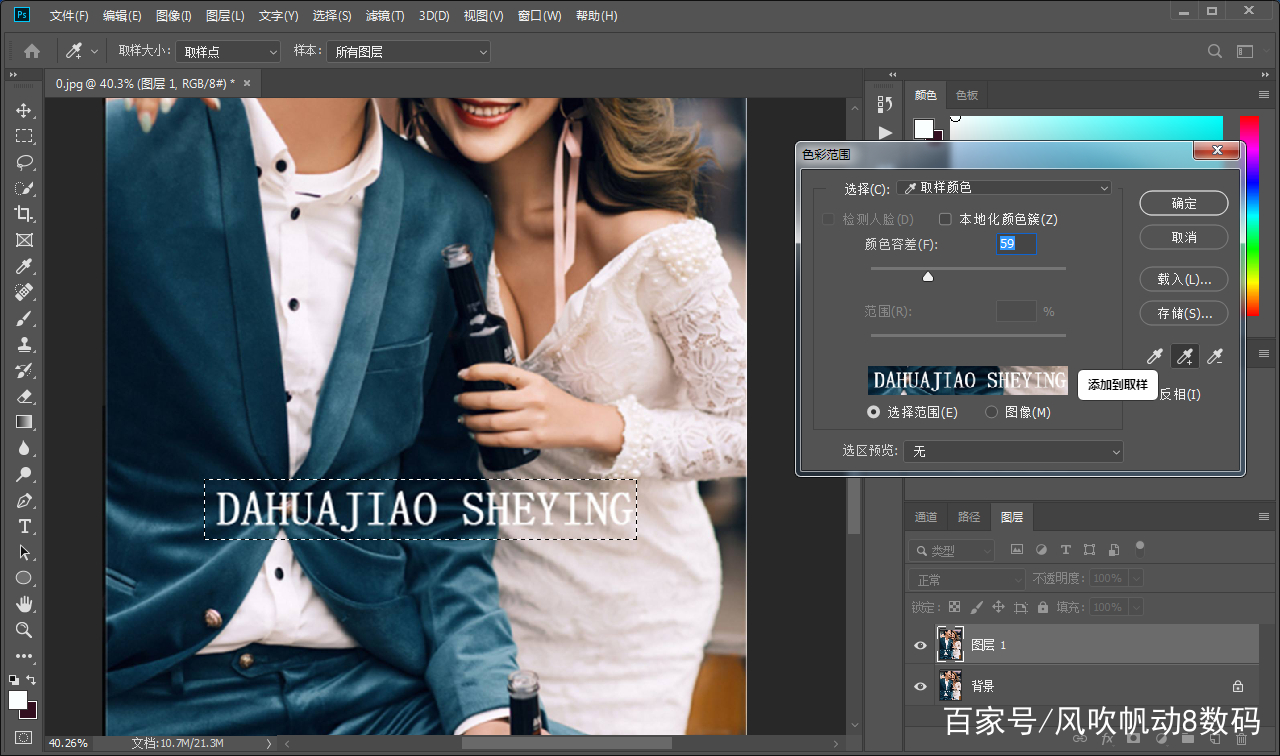Select the Hand tool
1280x756 pixels.
pos(24,604)
